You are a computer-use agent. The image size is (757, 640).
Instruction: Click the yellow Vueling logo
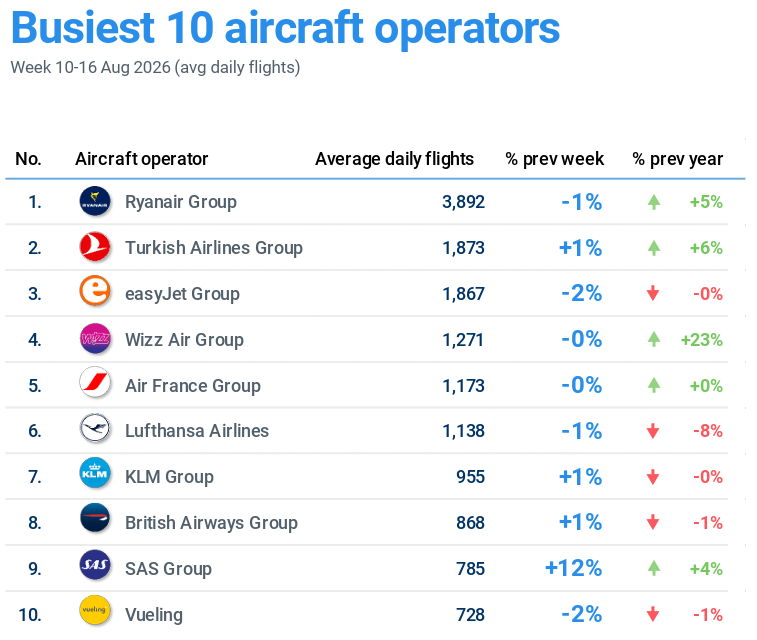[95, 611]
